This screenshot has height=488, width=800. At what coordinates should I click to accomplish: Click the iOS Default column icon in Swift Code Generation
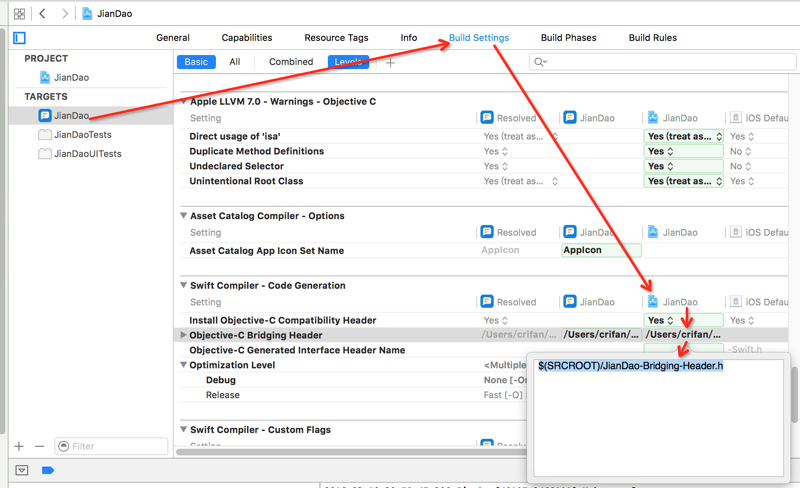(735, 301)
